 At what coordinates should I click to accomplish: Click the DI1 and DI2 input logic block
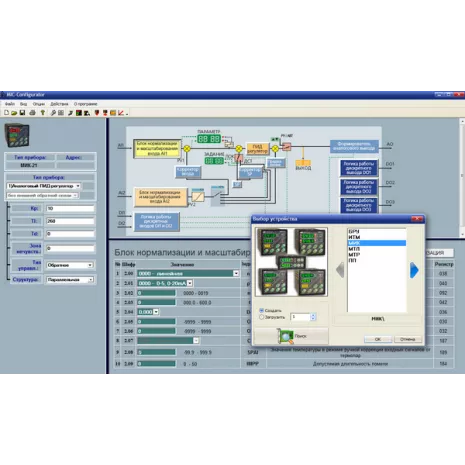(157, 221)
